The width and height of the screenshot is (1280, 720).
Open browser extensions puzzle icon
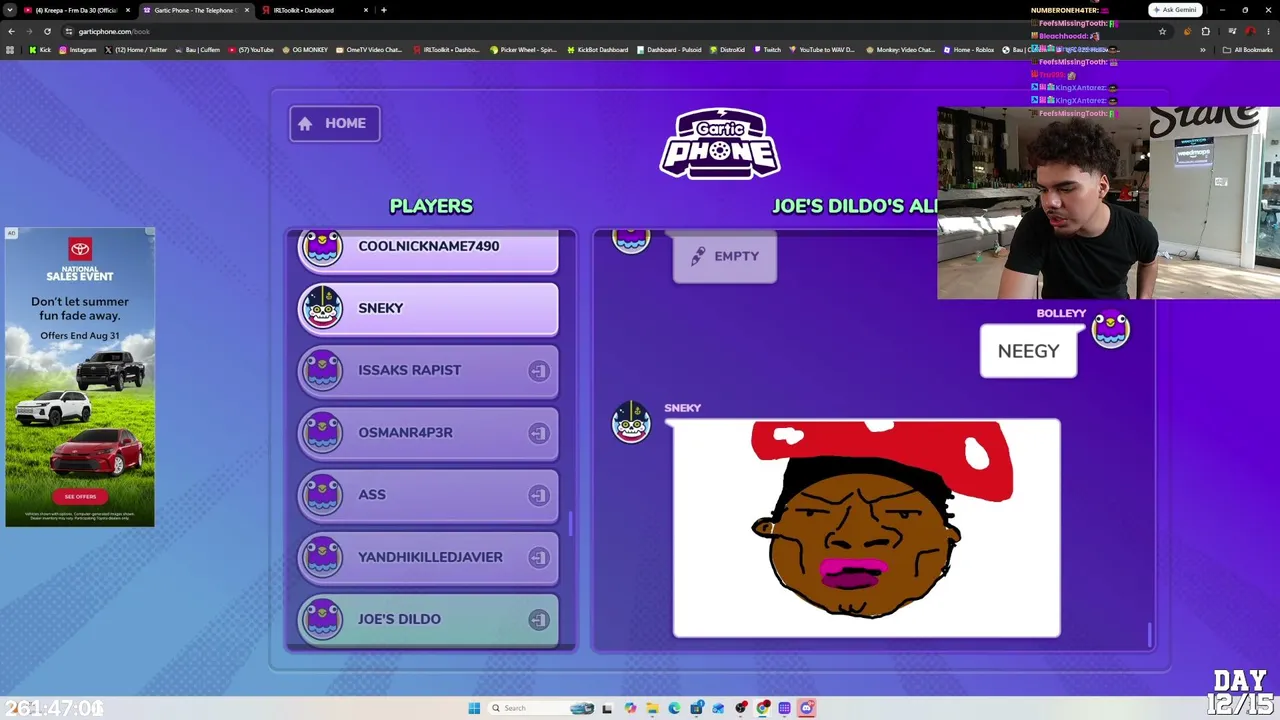1205,31
